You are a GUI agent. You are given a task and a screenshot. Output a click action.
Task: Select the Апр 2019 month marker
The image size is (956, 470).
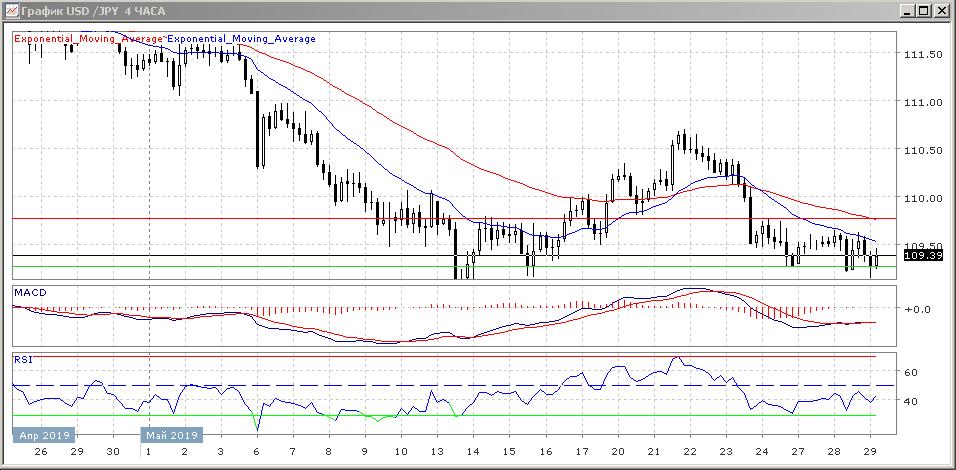click(x=44, y=436)
